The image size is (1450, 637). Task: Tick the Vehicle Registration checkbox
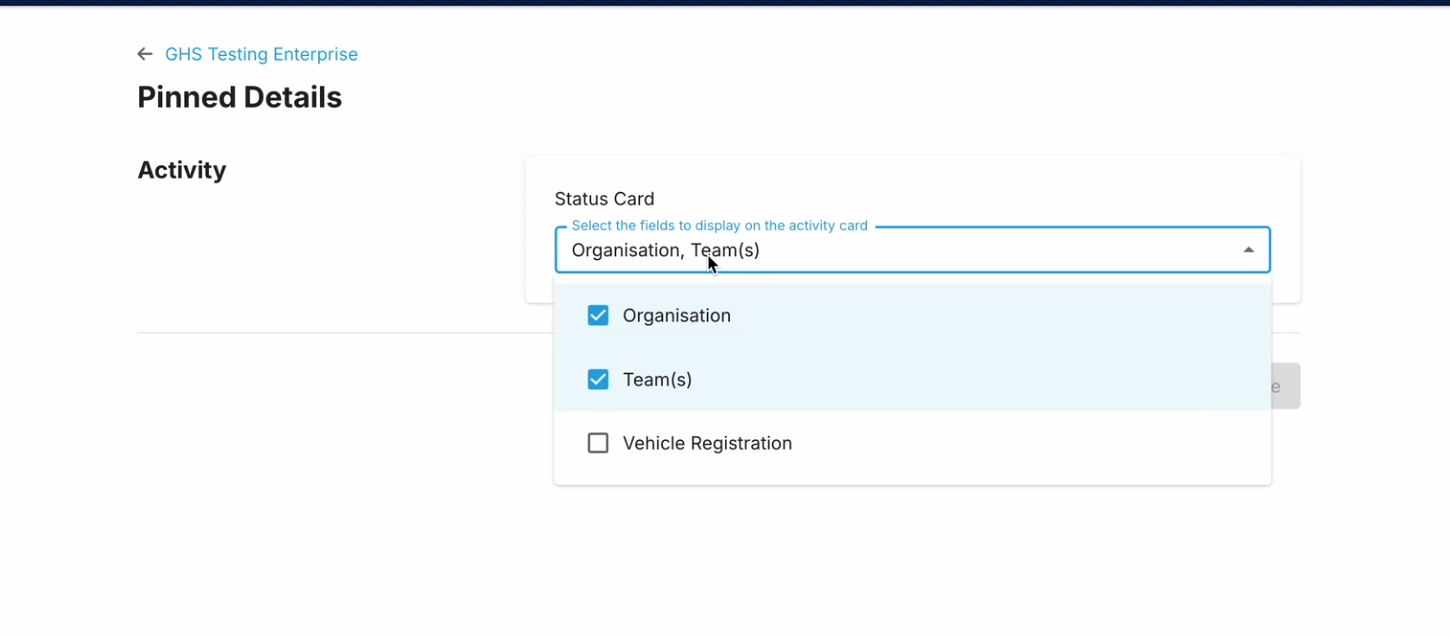point(598,443)
